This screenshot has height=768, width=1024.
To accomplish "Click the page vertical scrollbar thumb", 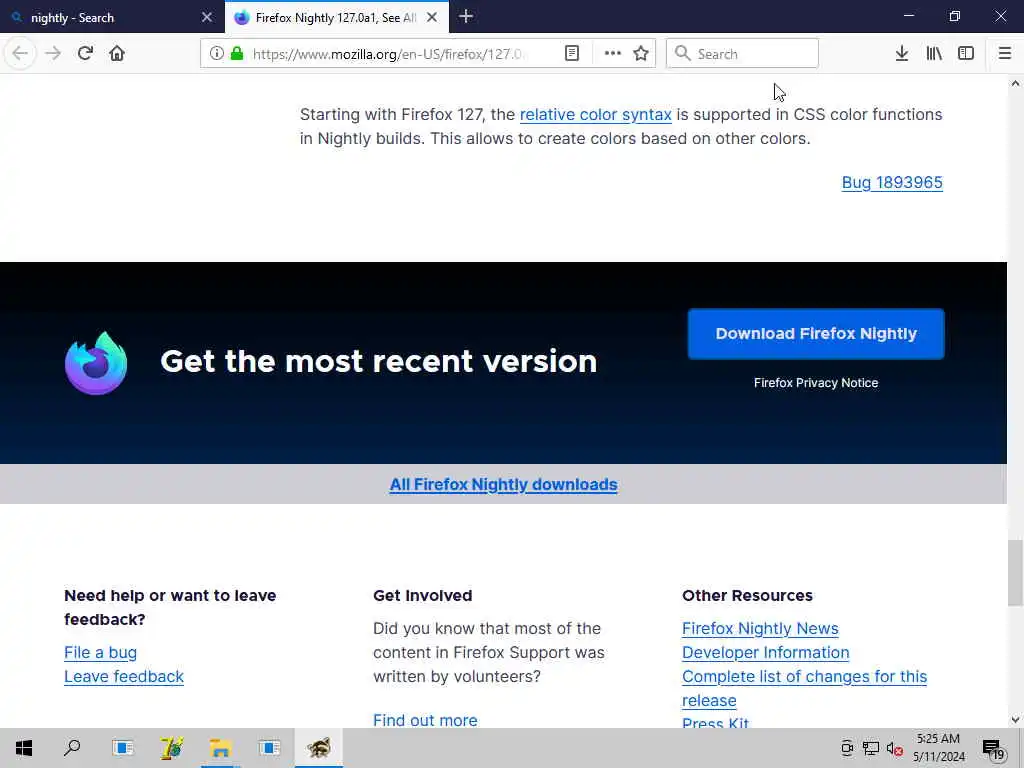I will [1015, 573].
